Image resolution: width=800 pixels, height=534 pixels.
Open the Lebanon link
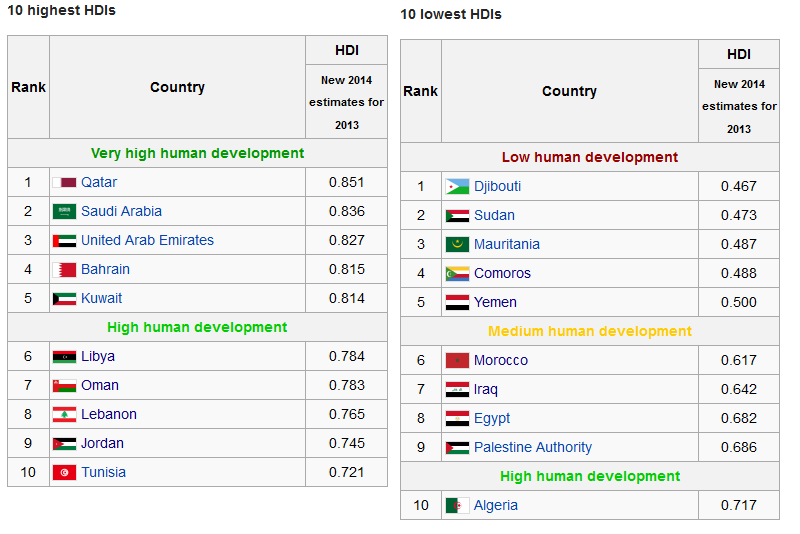tap(109, 415)
